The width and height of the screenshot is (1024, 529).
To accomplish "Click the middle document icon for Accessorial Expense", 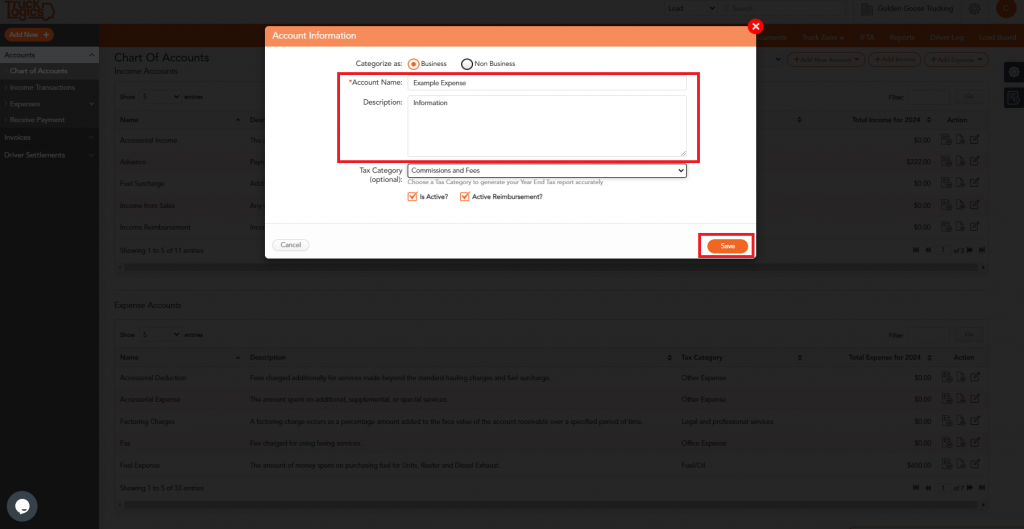I will pos(961,399).
